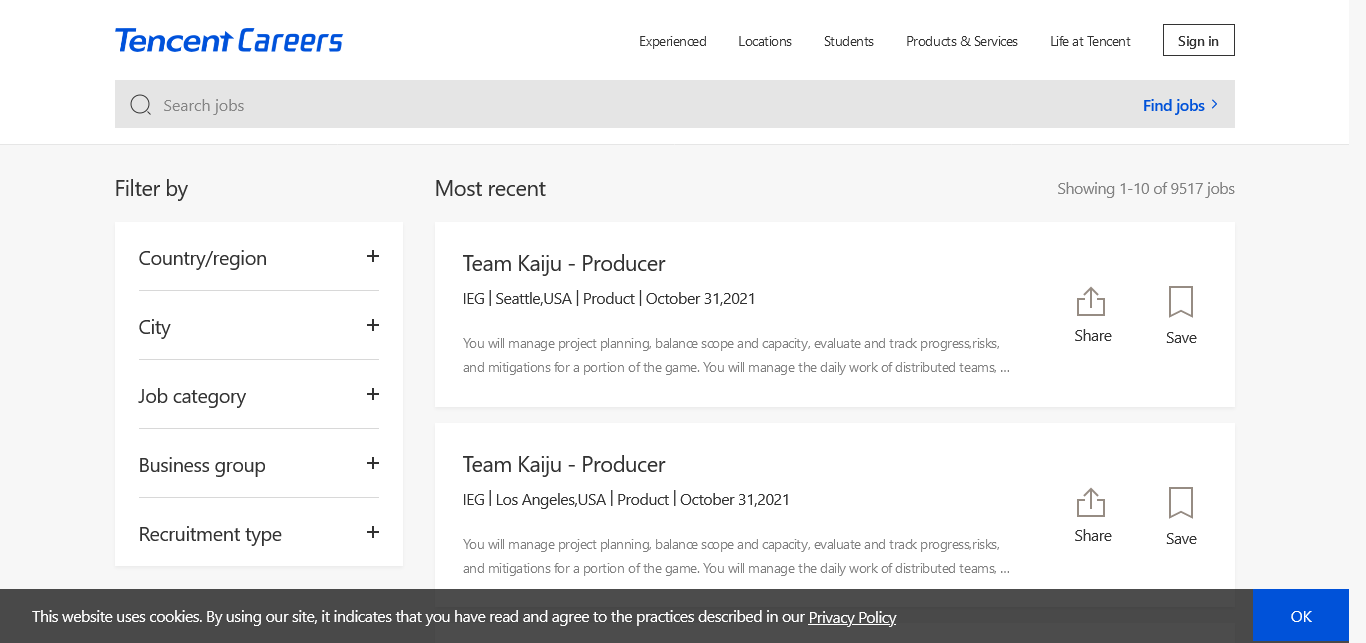Click the Sign in button
Image resolution: width=1366 pixels, height=643 pixels.
tap(1198, 41)
